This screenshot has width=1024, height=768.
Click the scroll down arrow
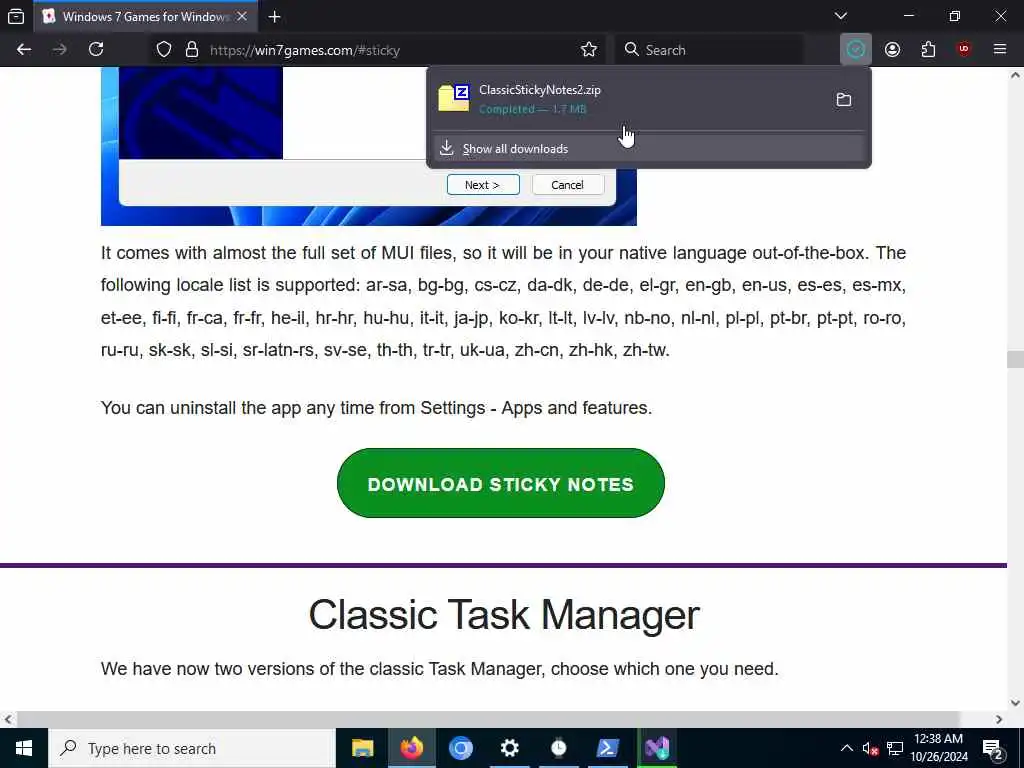(1016, 703)
